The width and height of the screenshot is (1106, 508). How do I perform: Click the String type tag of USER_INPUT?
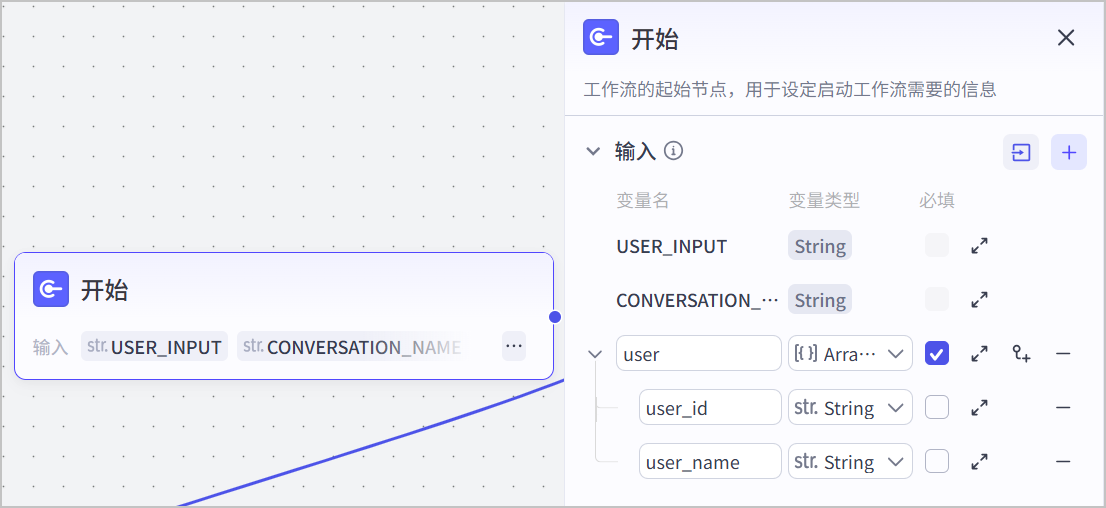tap(820, 246)
